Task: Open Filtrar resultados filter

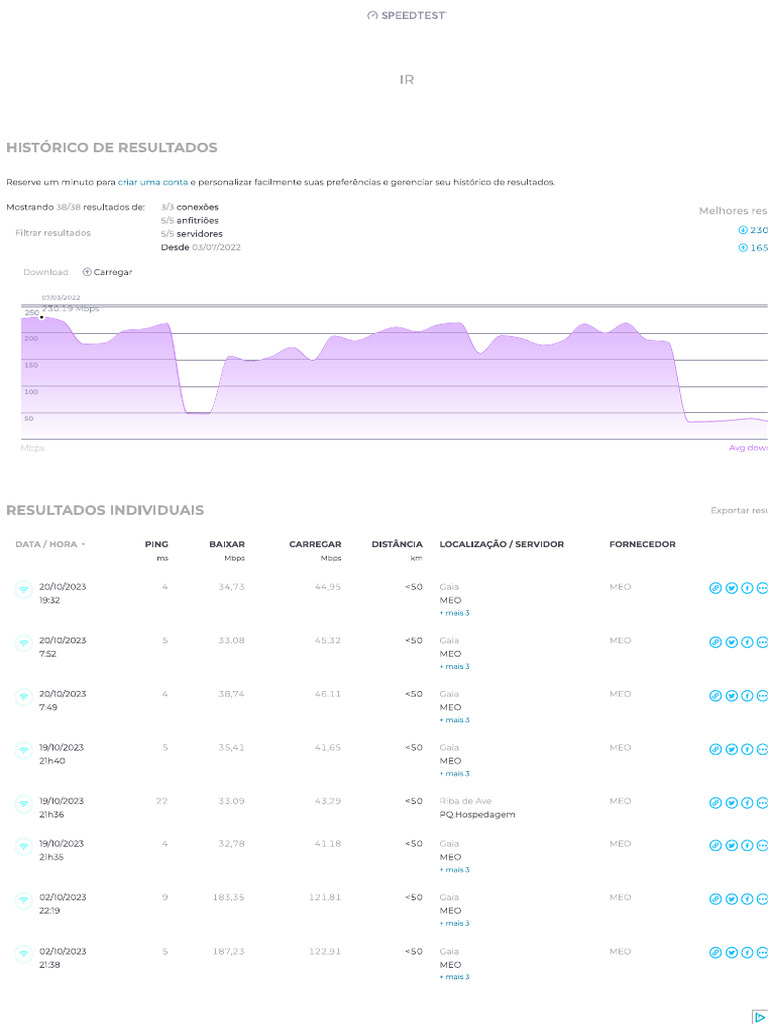Action: 53,233
